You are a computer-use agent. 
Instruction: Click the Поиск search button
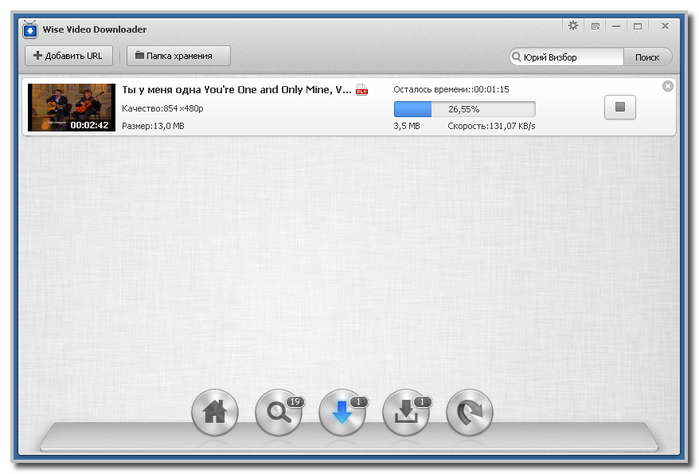click(647, 57)
